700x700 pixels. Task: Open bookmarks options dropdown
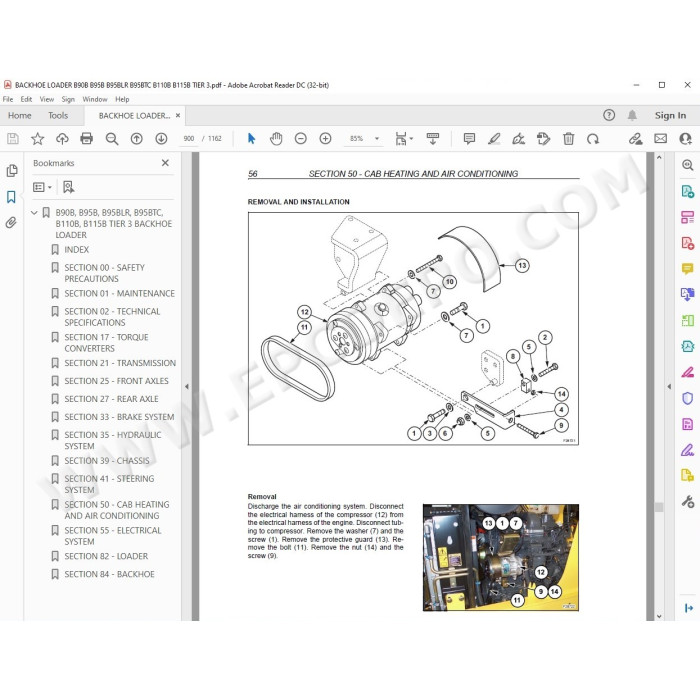pos(42,187)
